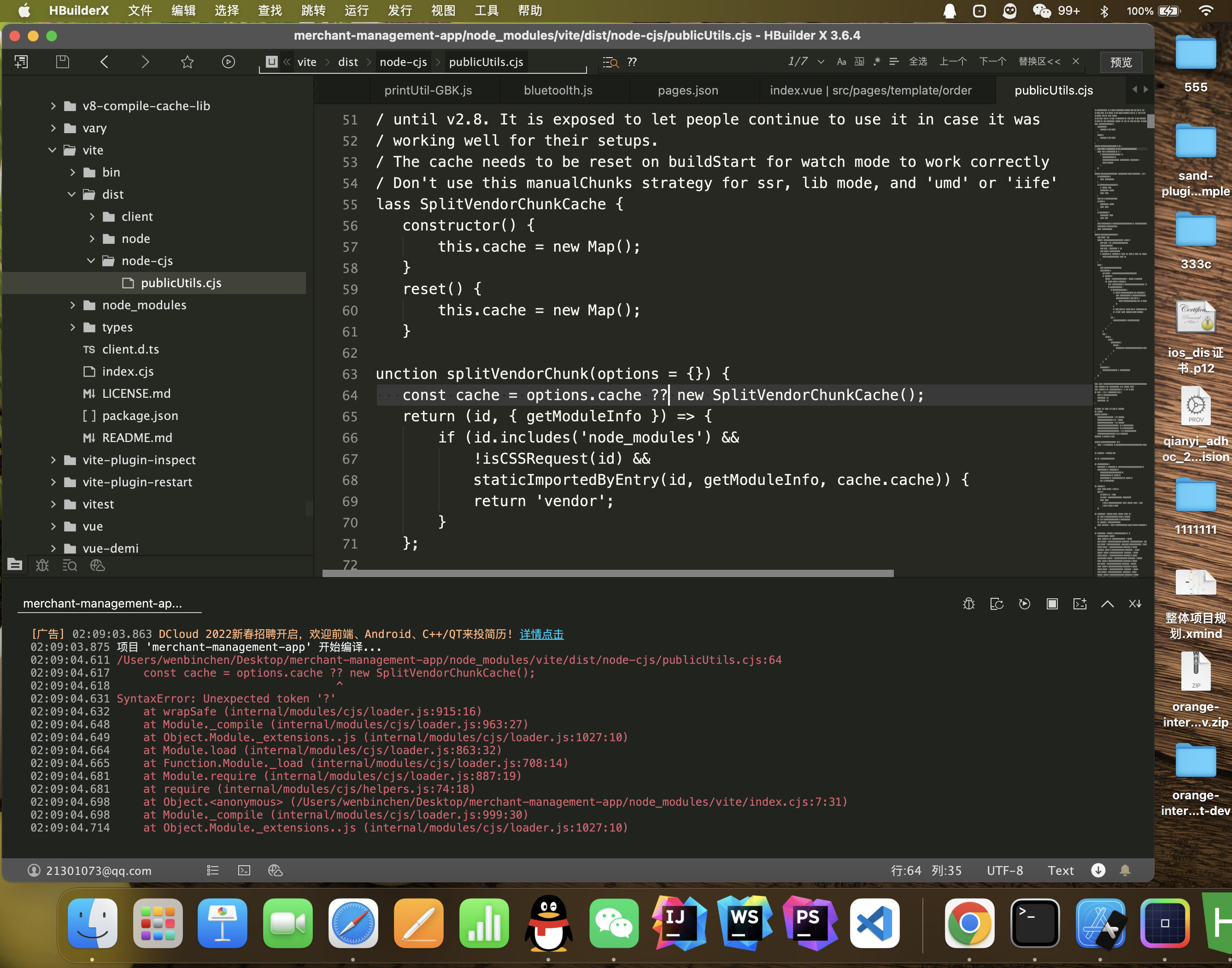Collapse the vite folder
This screenshot has height=968, width=1232.
pos(53,150)
